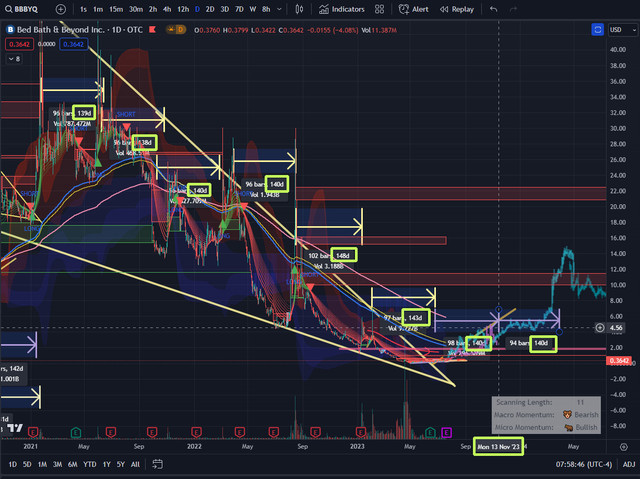The image size is (640, 479).
Task: Select the 2D timeframe
Action: (x=210, y=9)
